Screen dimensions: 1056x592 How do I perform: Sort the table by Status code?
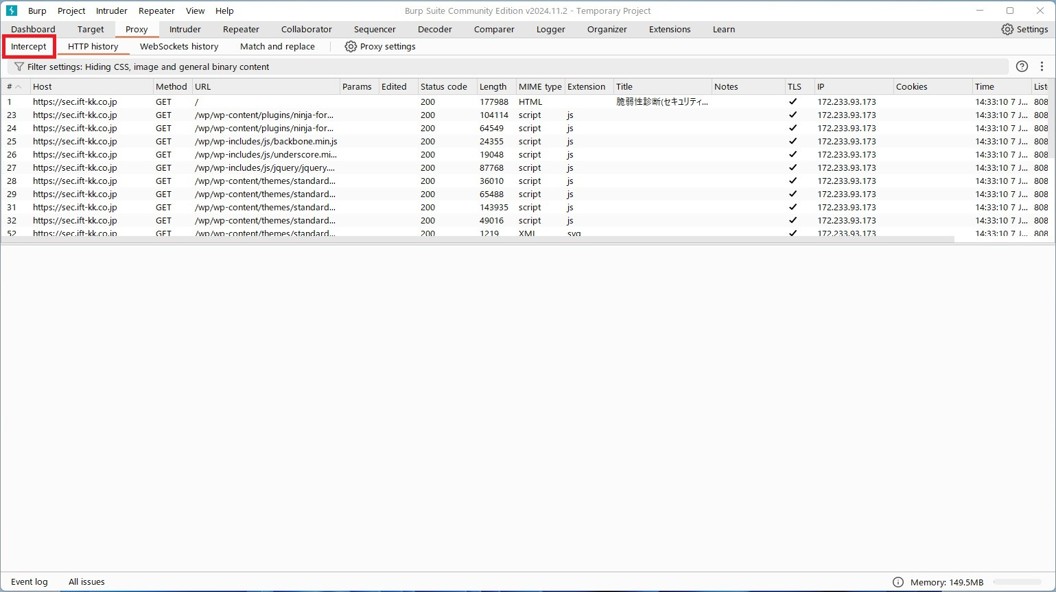pos(443,87)
